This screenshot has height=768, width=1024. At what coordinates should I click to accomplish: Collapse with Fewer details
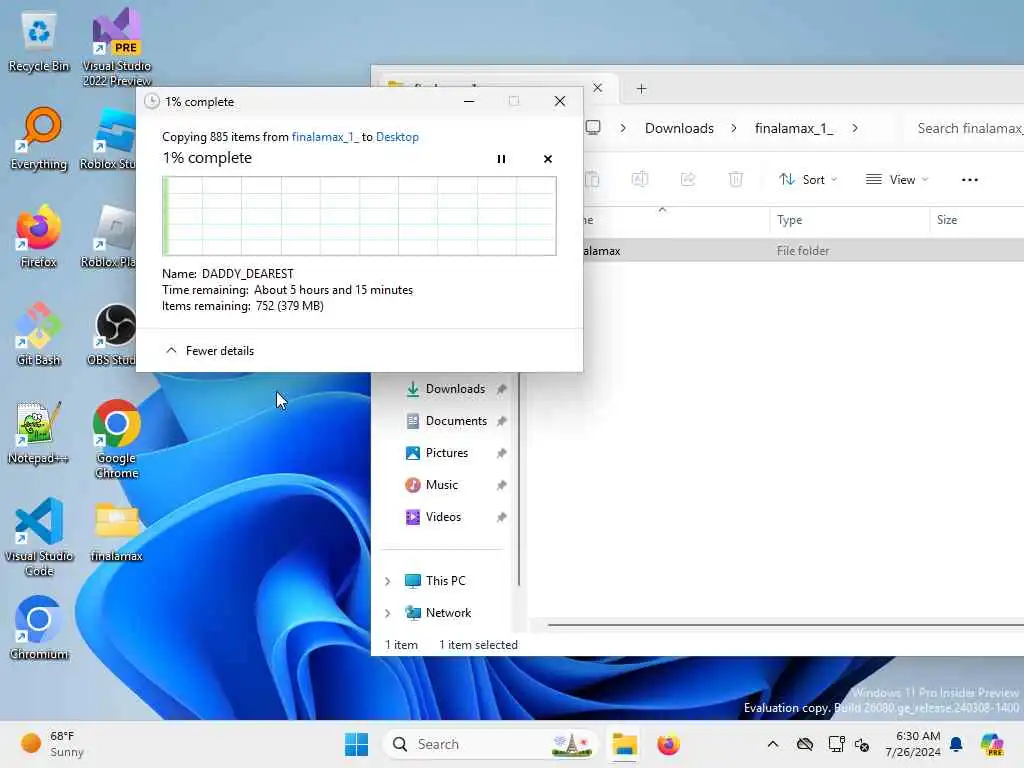210,351
